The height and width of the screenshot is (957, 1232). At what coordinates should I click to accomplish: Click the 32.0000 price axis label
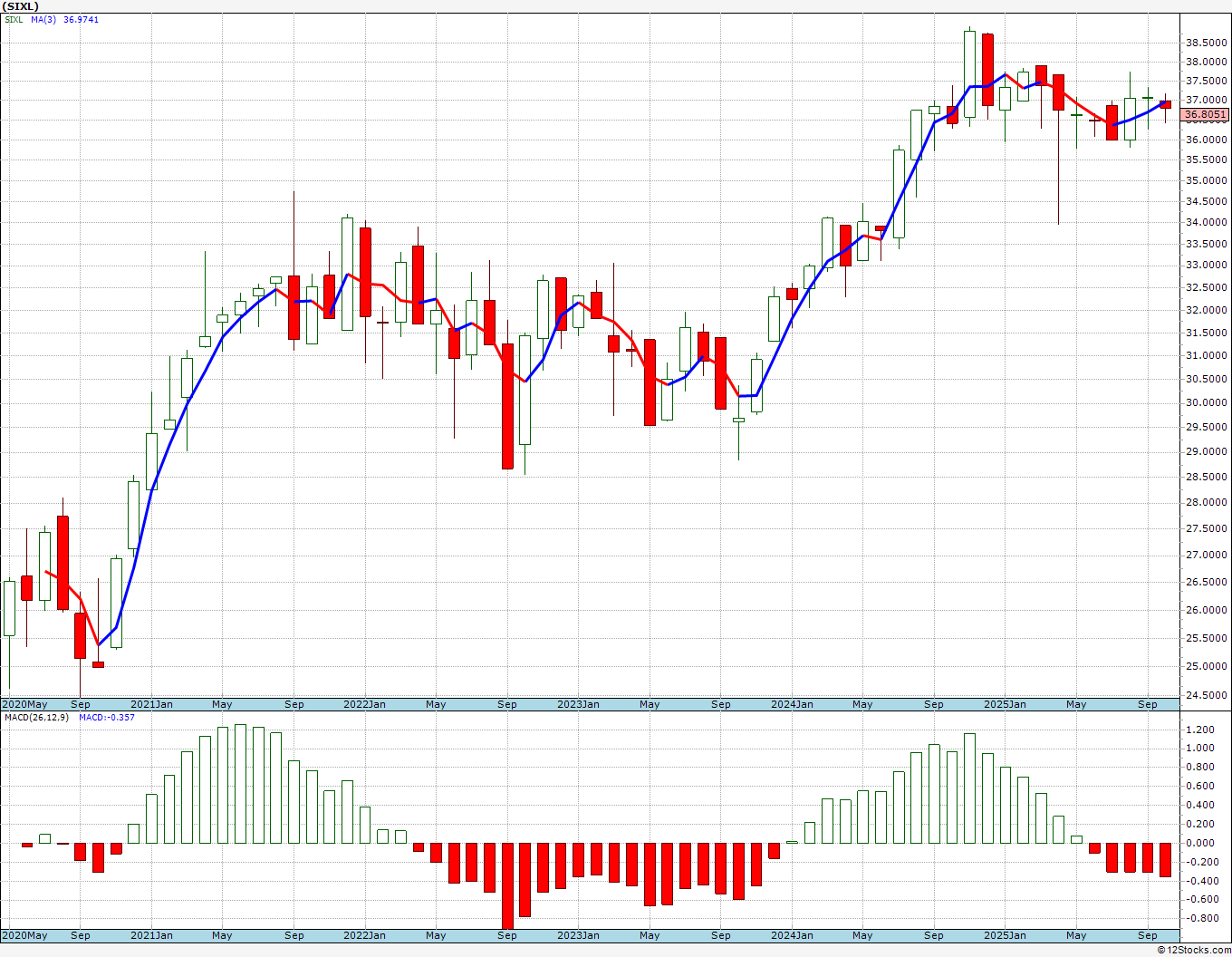[x=1206, y=310]
